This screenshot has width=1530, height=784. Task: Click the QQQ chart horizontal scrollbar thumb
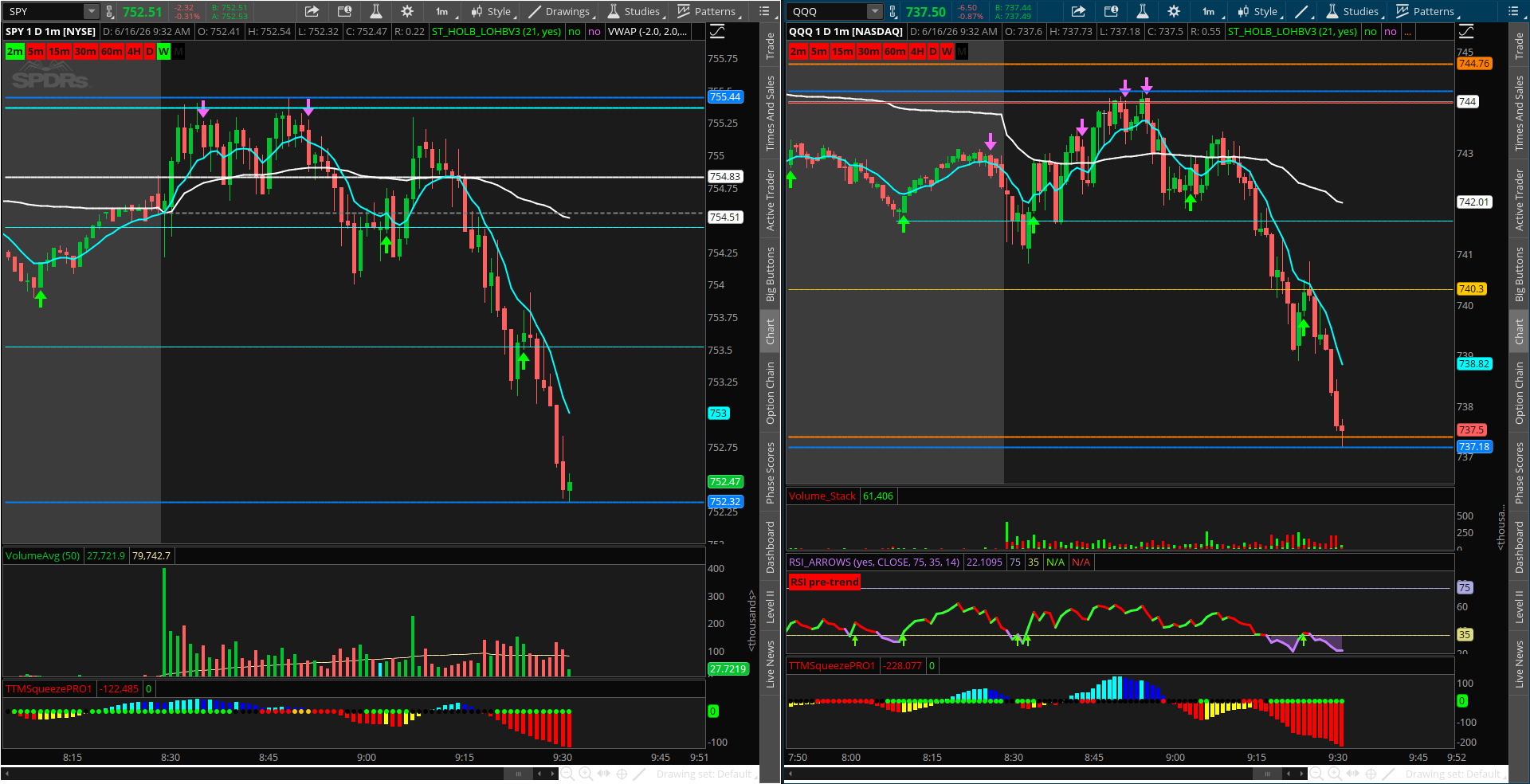1267,774
